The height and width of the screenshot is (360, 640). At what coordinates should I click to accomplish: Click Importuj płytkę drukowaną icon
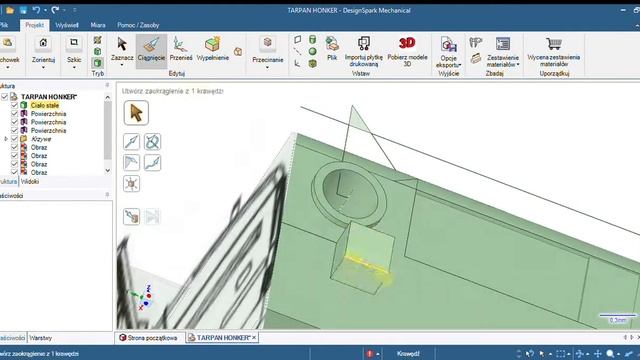[363, 43]
